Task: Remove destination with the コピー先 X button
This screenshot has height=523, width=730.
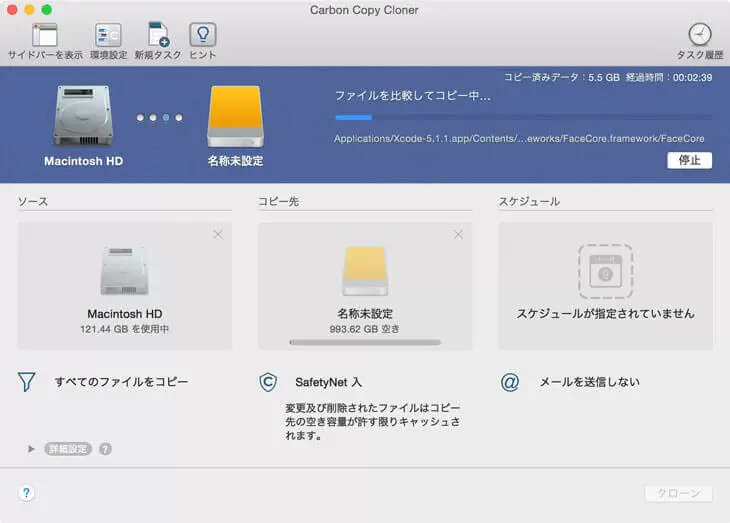Action: tap(458, 234)
